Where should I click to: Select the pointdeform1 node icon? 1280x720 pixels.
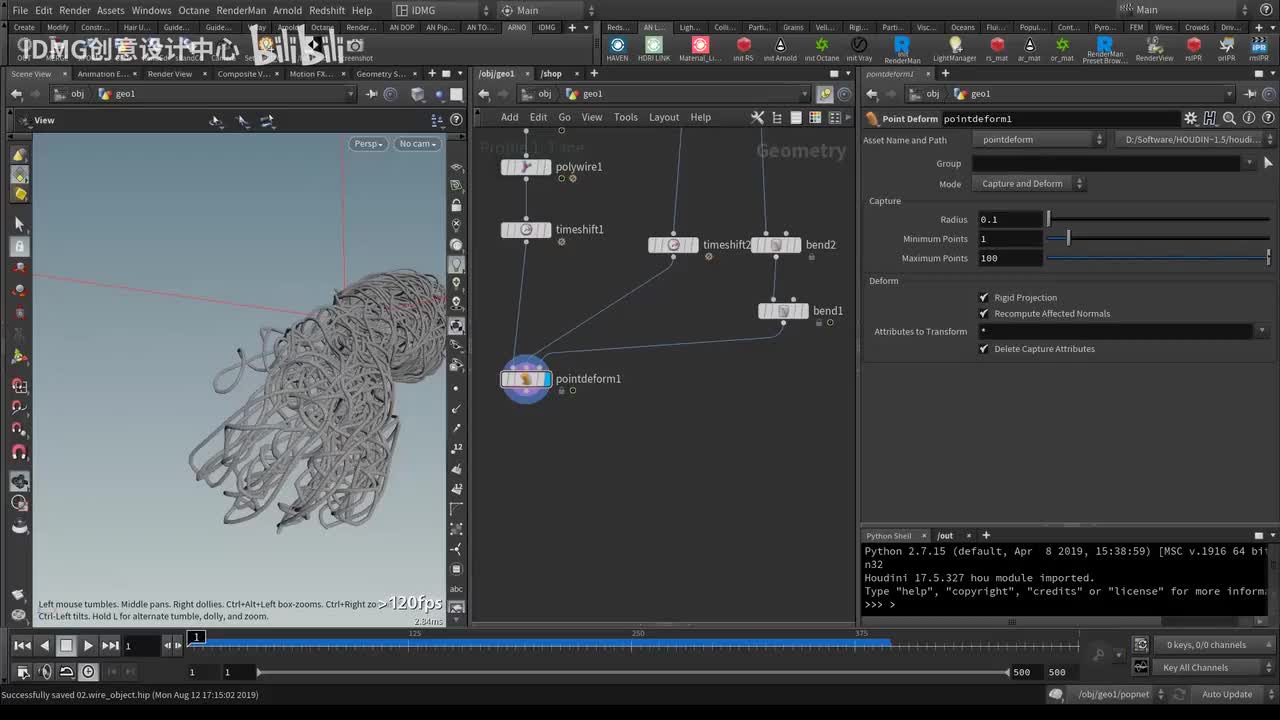[x=526, y=379]
